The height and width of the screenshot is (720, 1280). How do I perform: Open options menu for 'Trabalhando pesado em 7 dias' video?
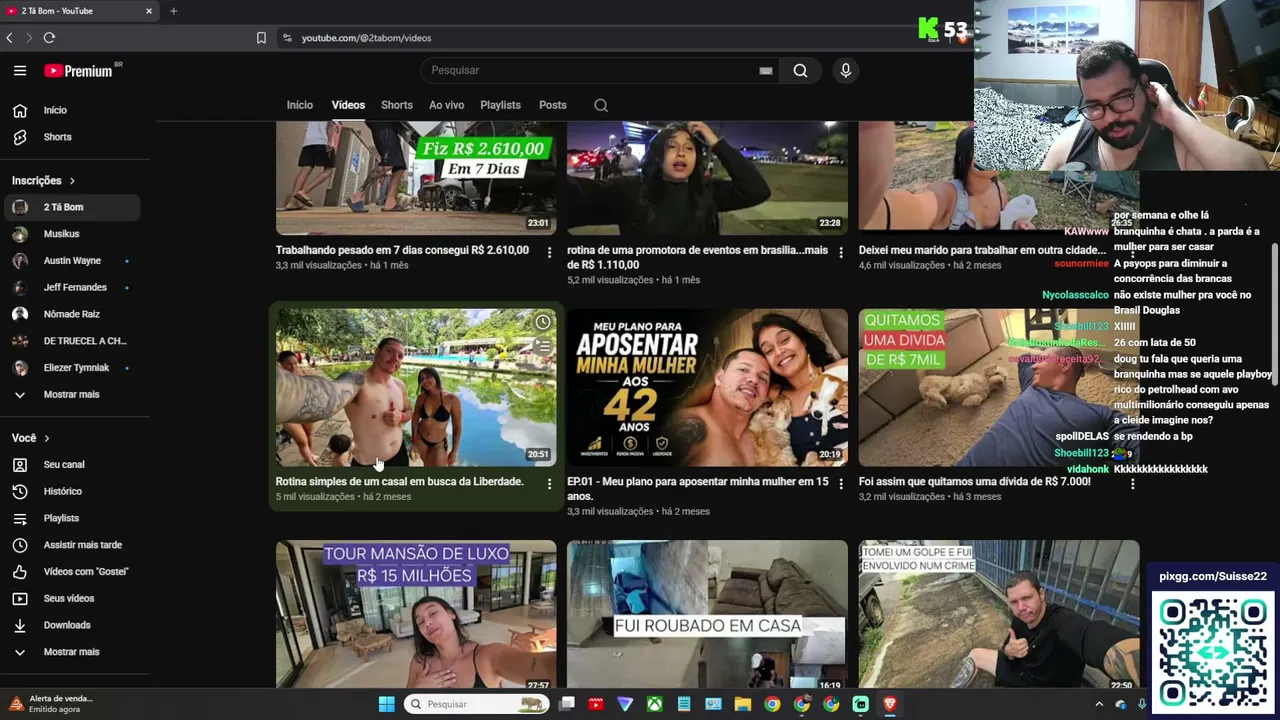(549, 252)
